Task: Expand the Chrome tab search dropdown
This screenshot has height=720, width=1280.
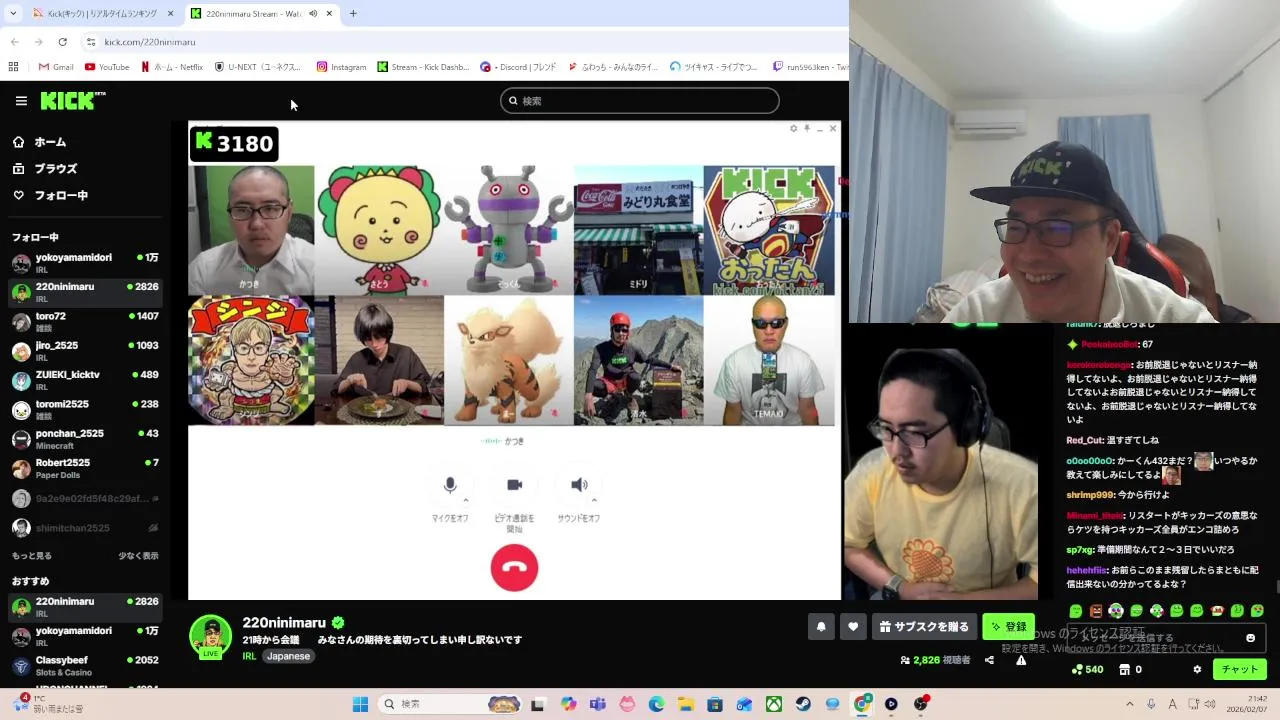Action: click(x=12, y=13)
